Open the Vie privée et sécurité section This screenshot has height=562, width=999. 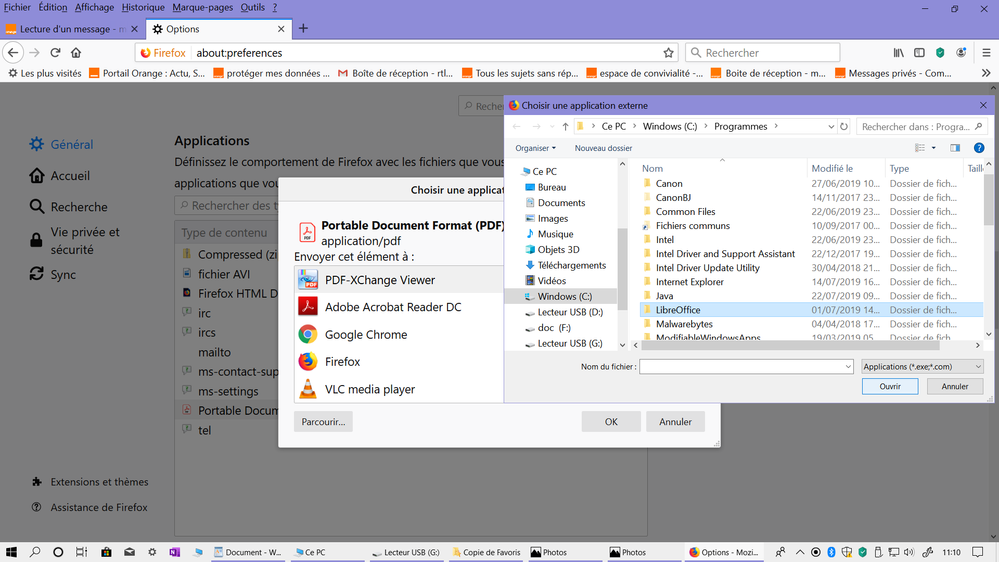[74, 241]
